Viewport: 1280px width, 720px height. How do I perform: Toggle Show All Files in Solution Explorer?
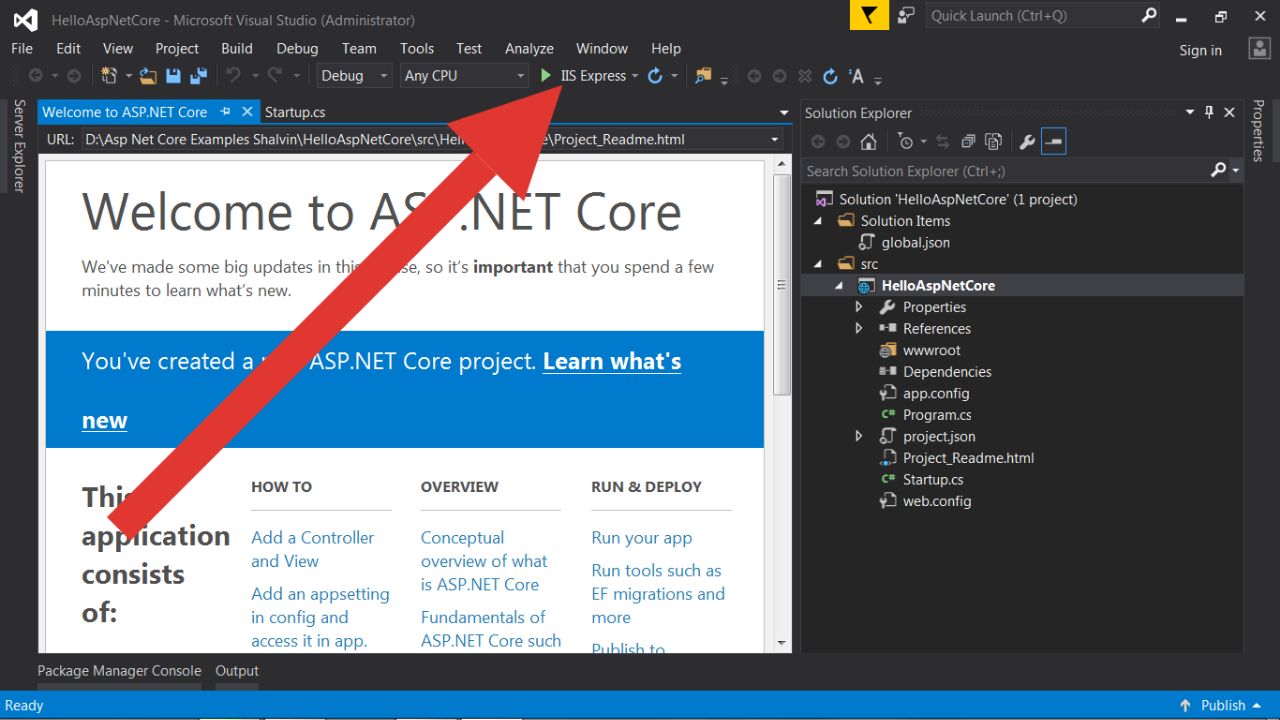(x=993, y=142)
